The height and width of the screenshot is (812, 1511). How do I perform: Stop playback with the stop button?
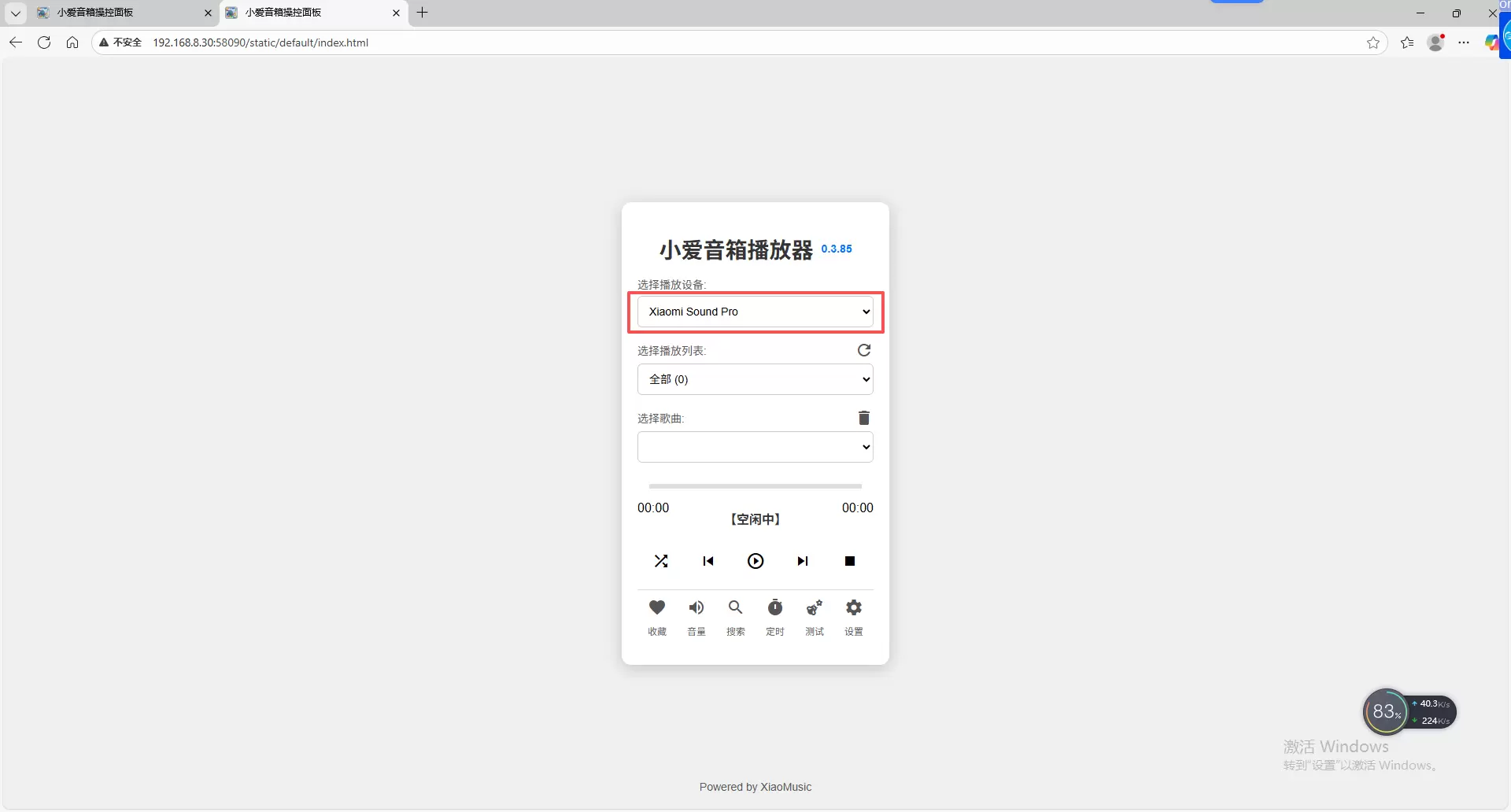[850, 561]
